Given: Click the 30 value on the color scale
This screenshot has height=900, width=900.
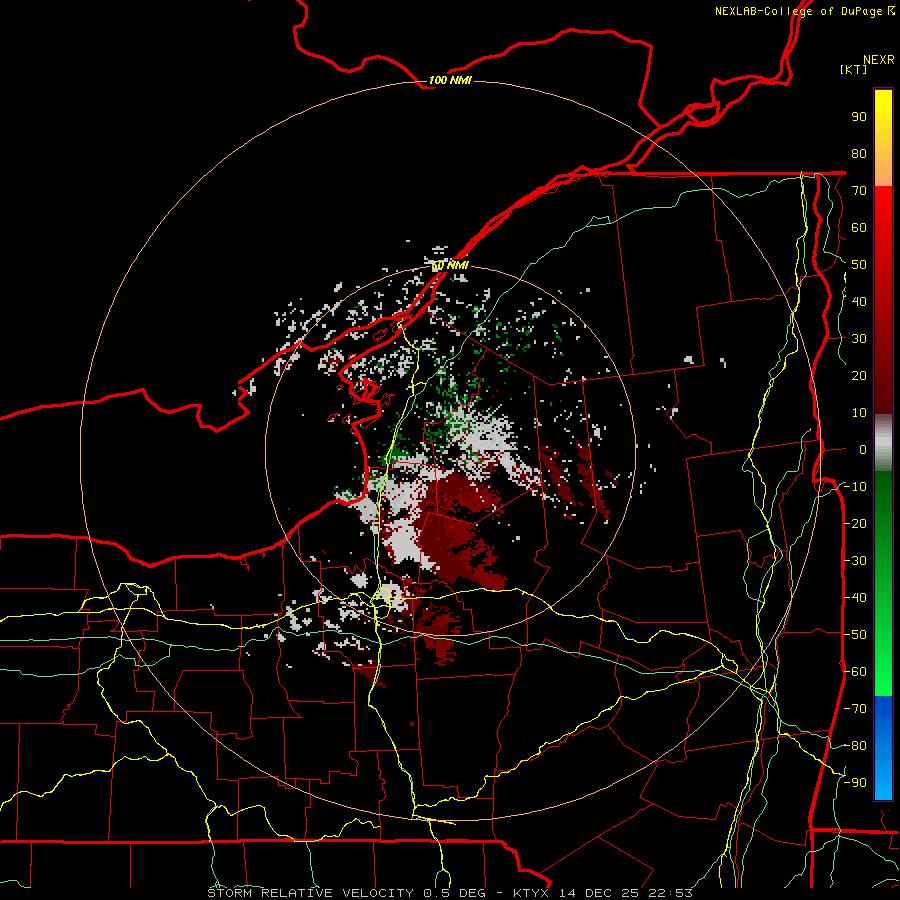Looking at the screenshot, I should pyautogui.click(x=859, y=339).
